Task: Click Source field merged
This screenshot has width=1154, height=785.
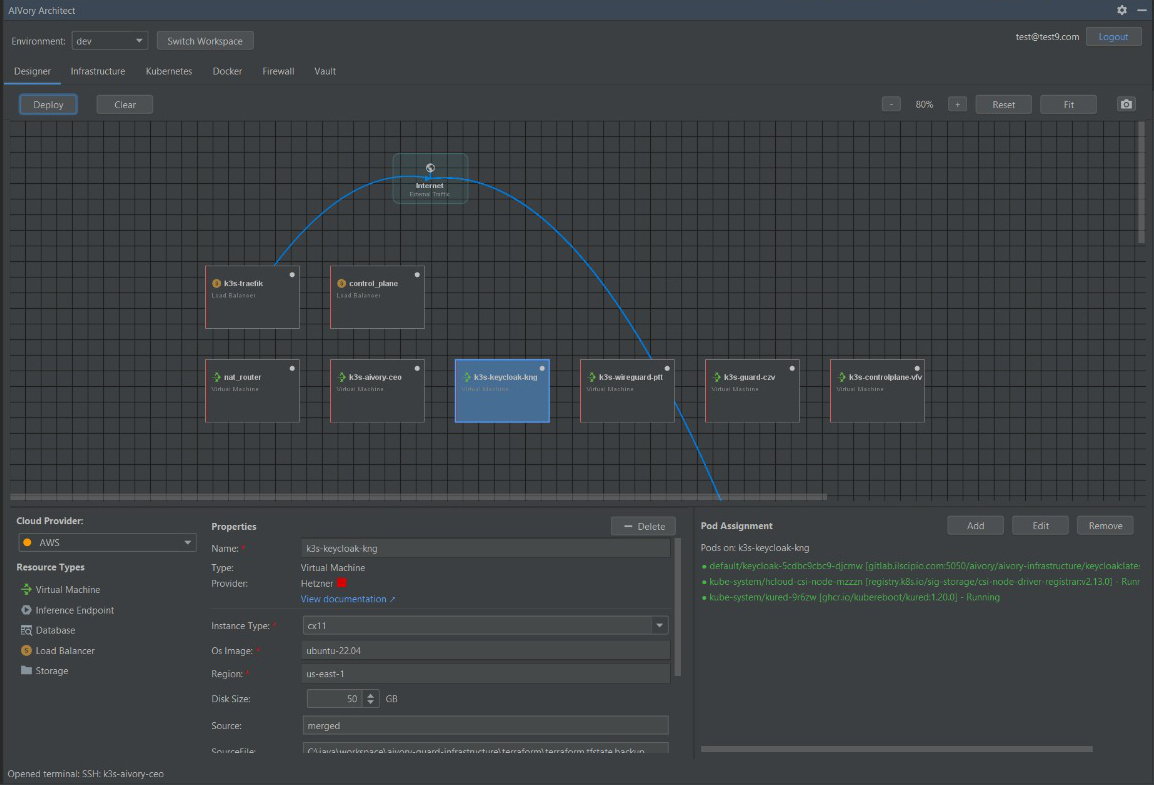Action: tap(486, 725)
